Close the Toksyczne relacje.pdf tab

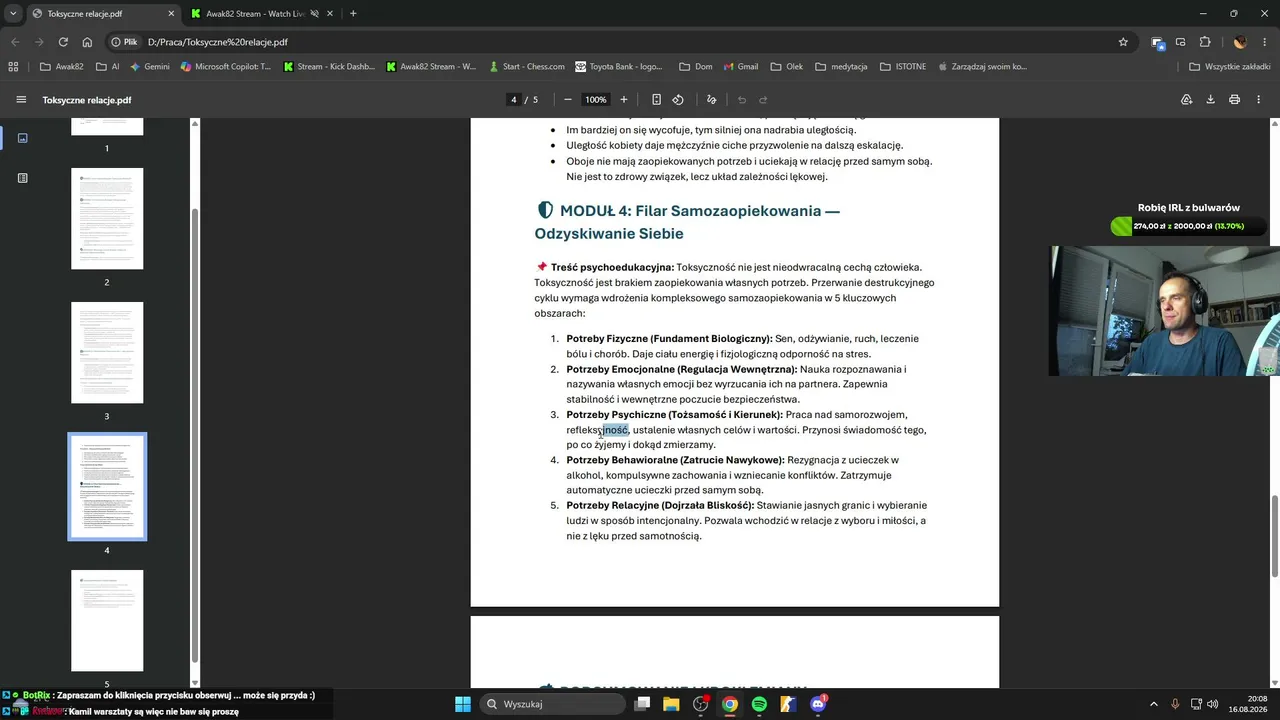tap(171, 14)
